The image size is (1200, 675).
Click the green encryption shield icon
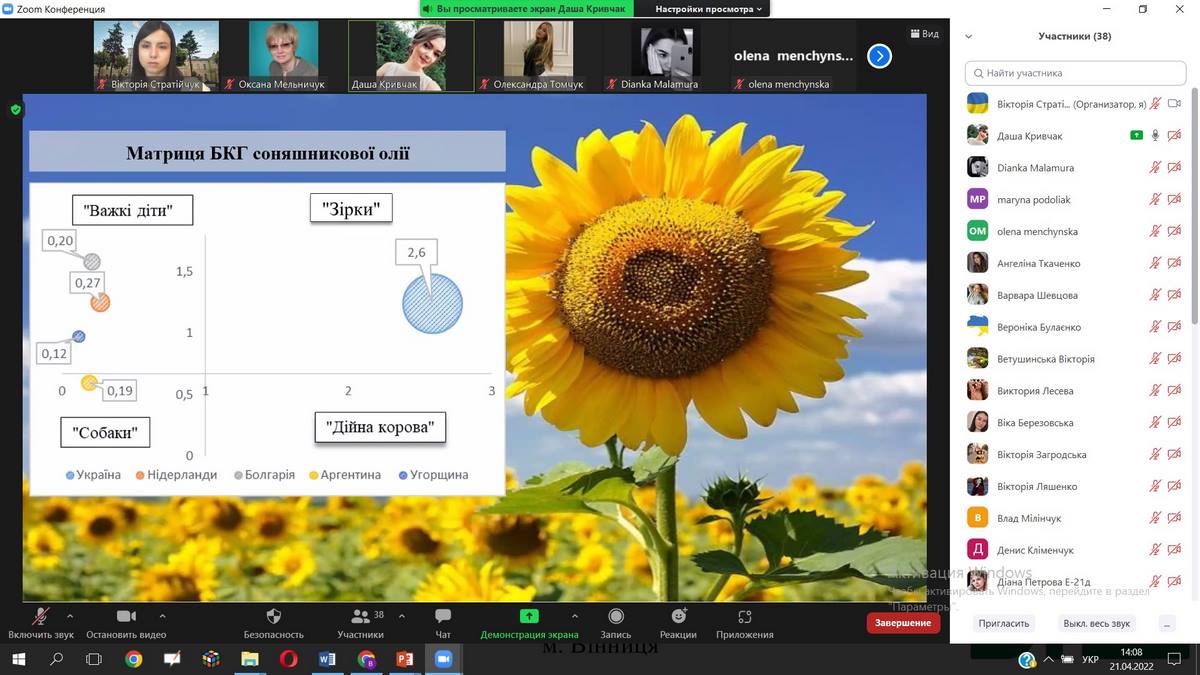[x=16, y=109]
